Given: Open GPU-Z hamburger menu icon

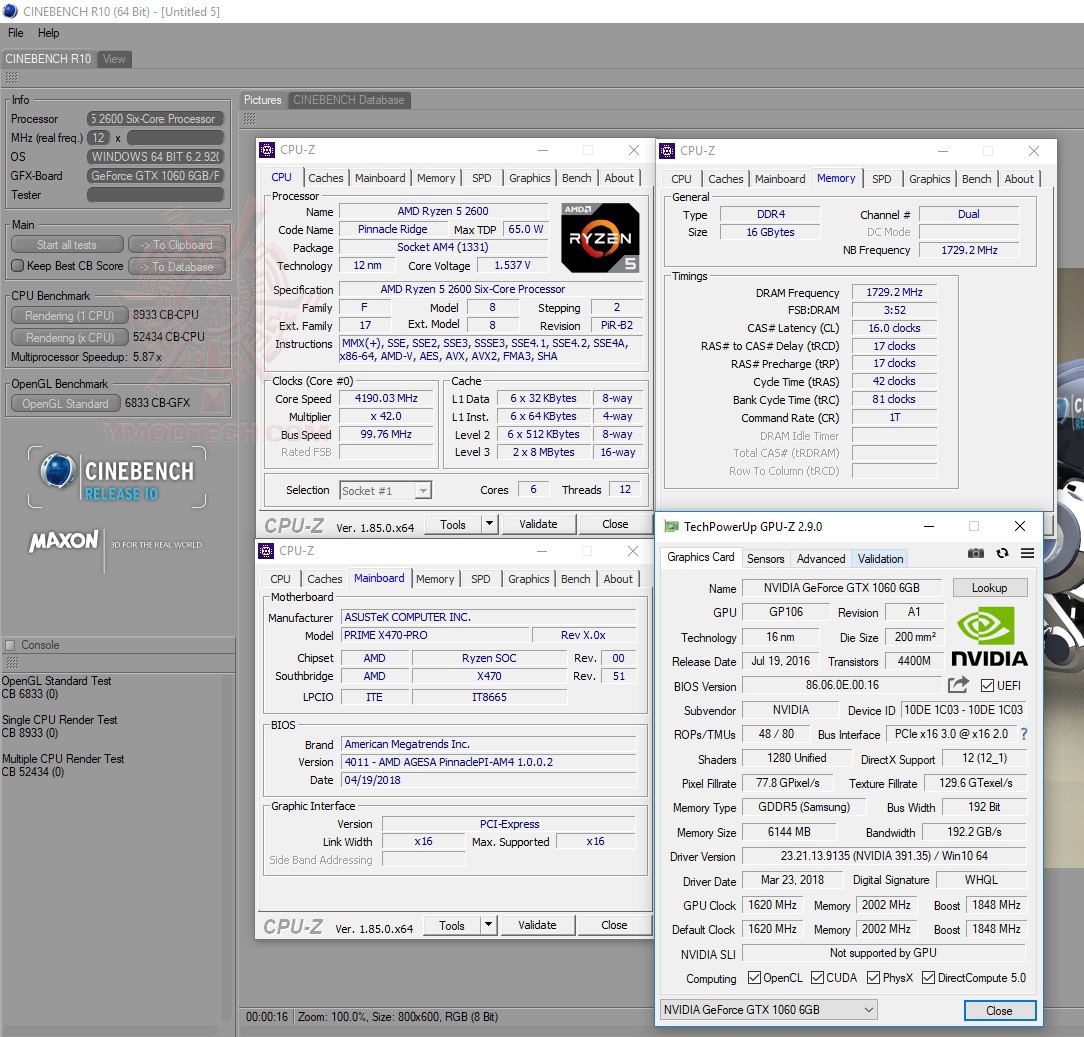Looking at the screenshot, I should click(1027, 553).
